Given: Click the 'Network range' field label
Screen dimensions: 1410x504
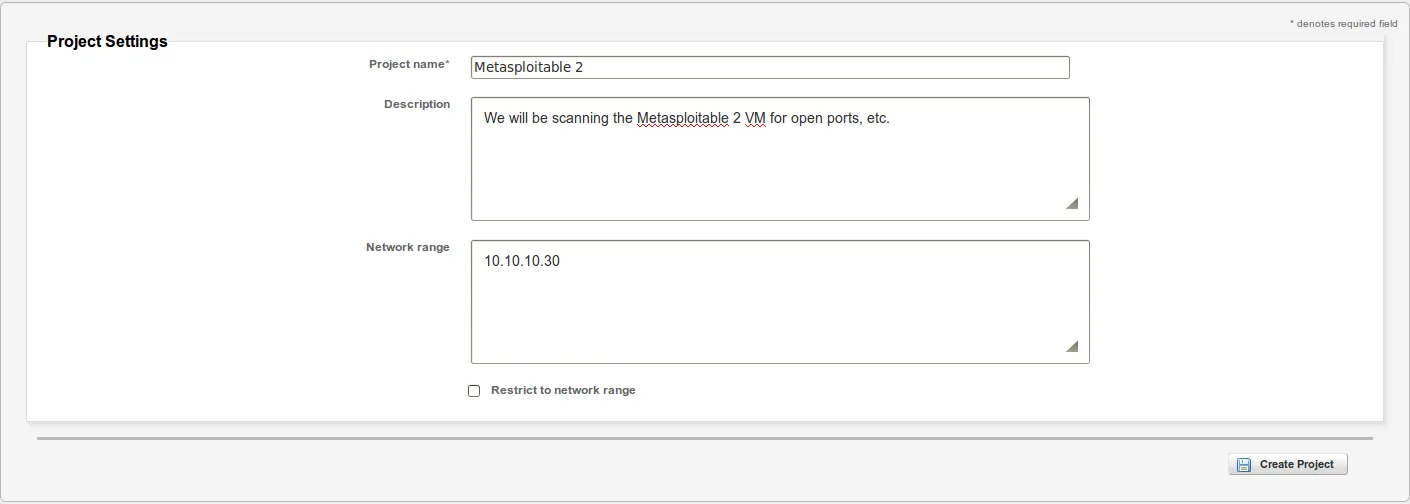Looking at the screenshot, I should point(408,248).
